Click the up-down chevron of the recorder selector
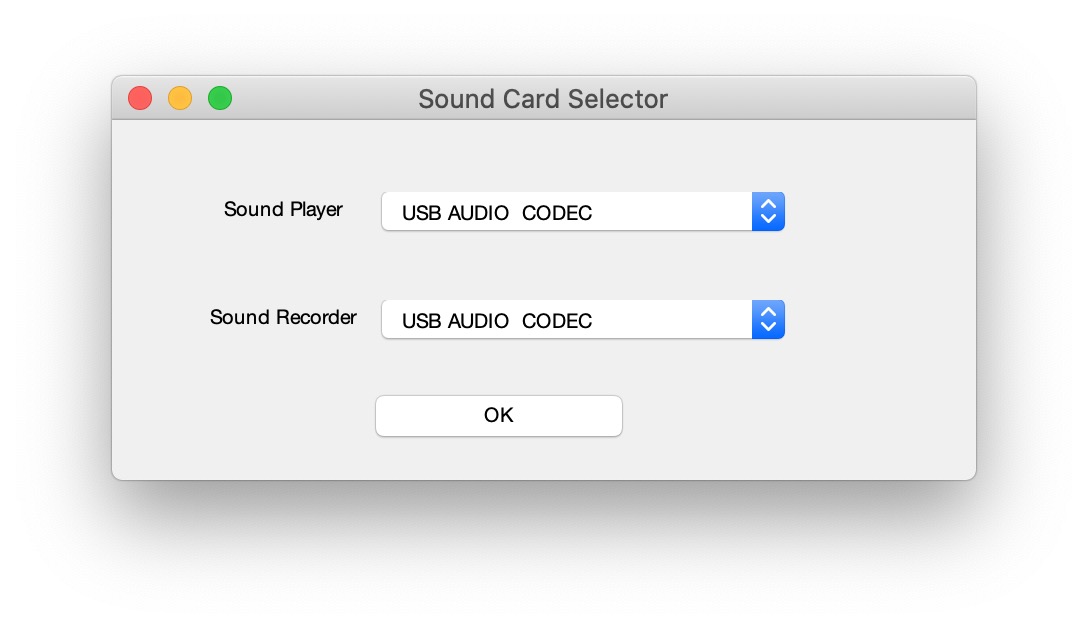Screen dimensions: 1088x628 click(768, 320)
